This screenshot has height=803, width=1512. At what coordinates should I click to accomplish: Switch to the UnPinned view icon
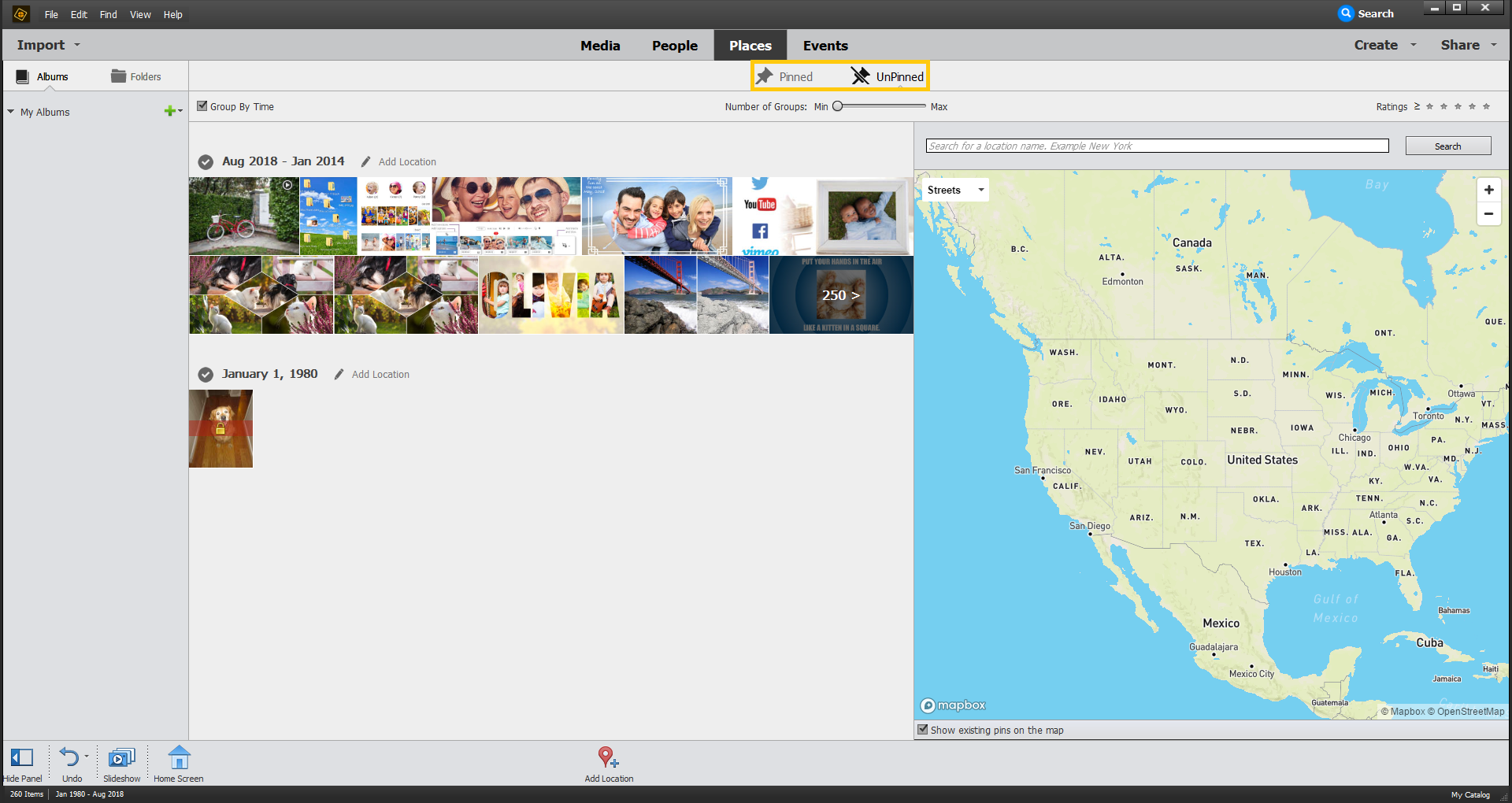click(858, 76)
